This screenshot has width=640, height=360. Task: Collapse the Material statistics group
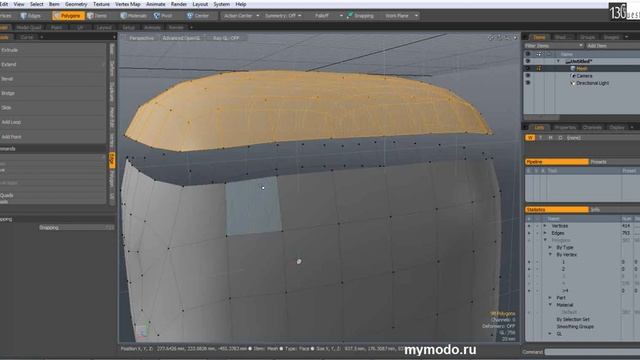[x=550, y=305]
